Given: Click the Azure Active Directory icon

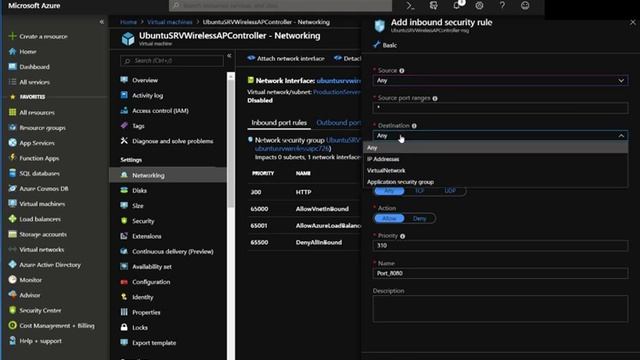Looking at the screenshot, I should 12,264.
